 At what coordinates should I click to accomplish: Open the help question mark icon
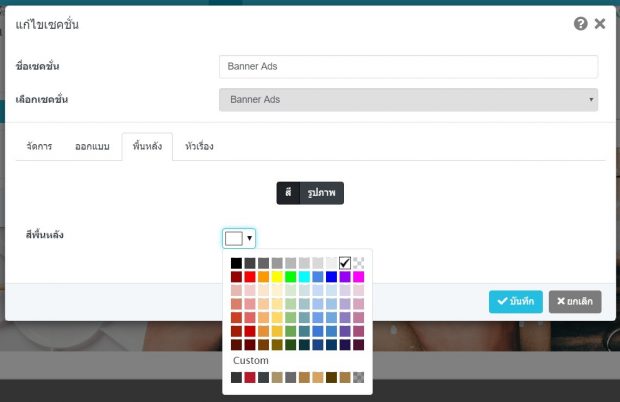click(x=580, y=24)
